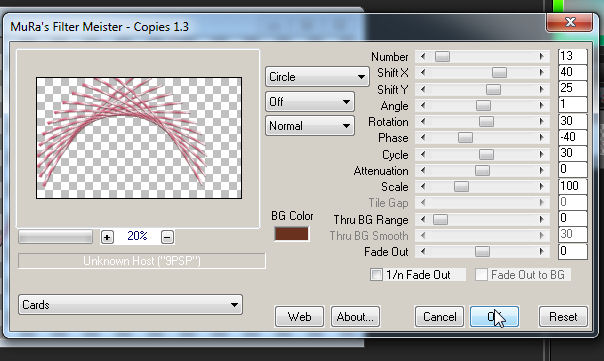Open the Circle mode dropdown

click(x=317, y=77)
